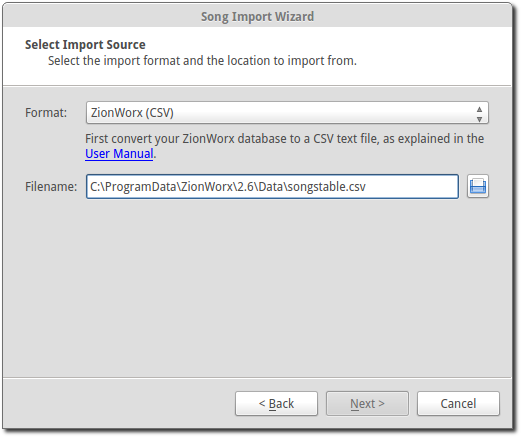
Task: Open the file browse icon beside Filename
Action: [478, 186]
